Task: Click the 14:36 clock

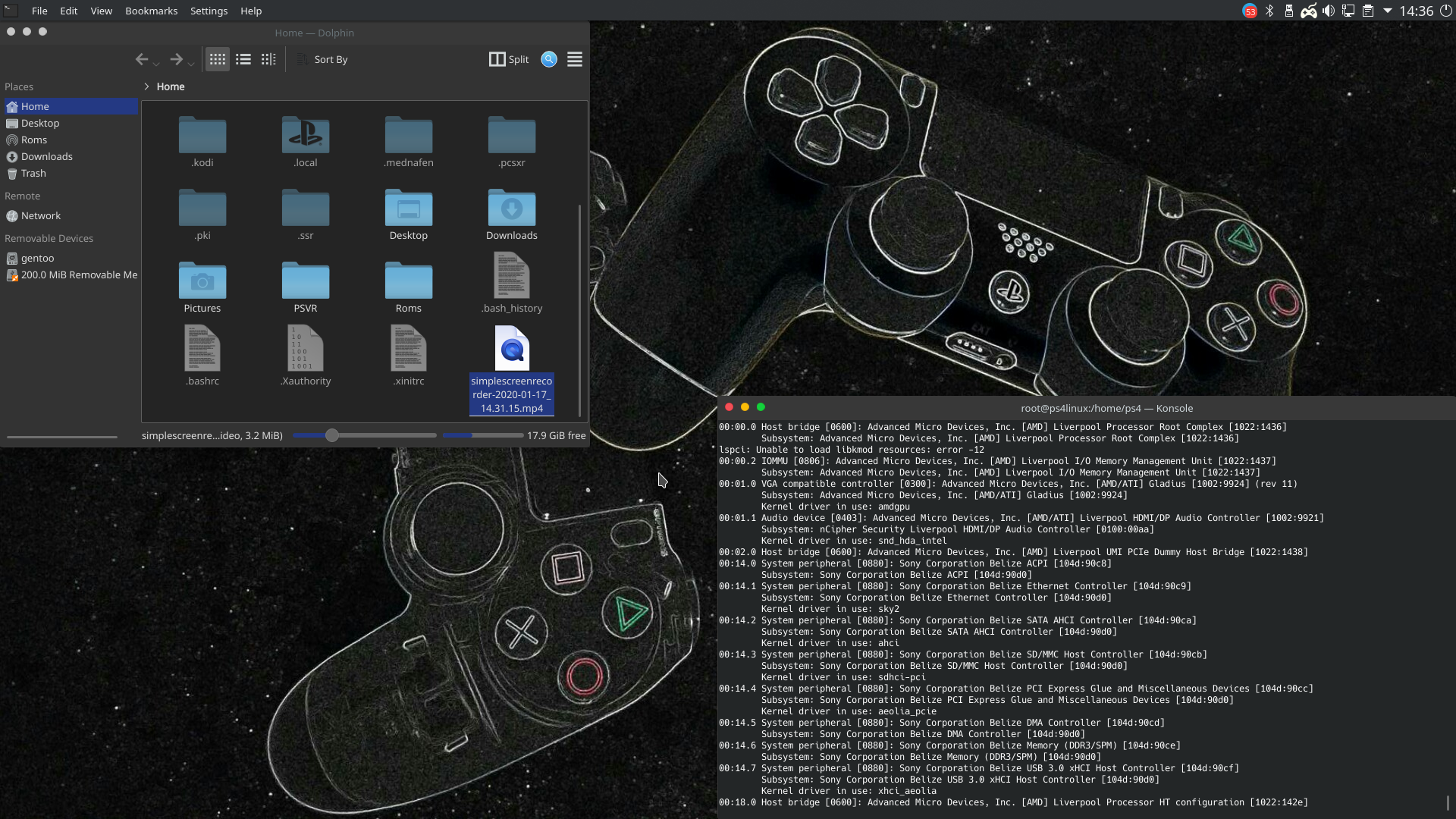Action: (1416, 11)
